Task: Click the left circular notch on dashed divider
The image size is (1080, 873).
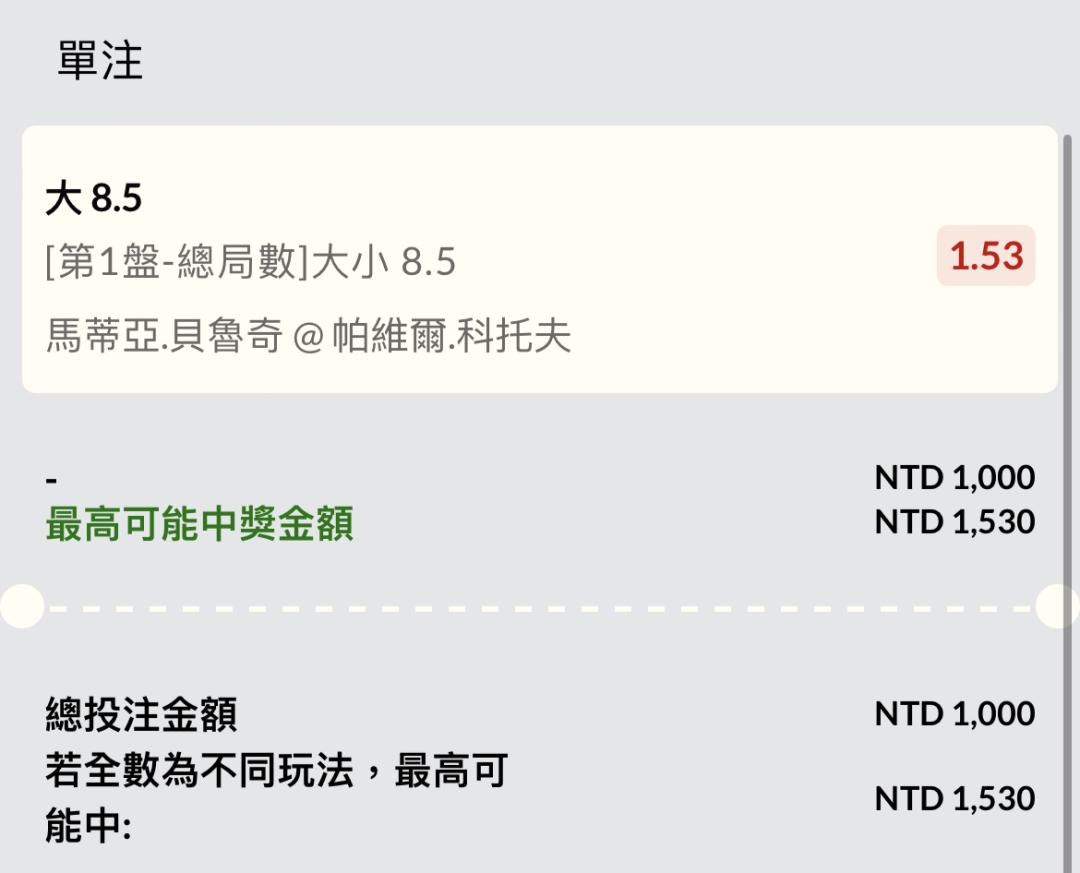Action: point(22,606)
